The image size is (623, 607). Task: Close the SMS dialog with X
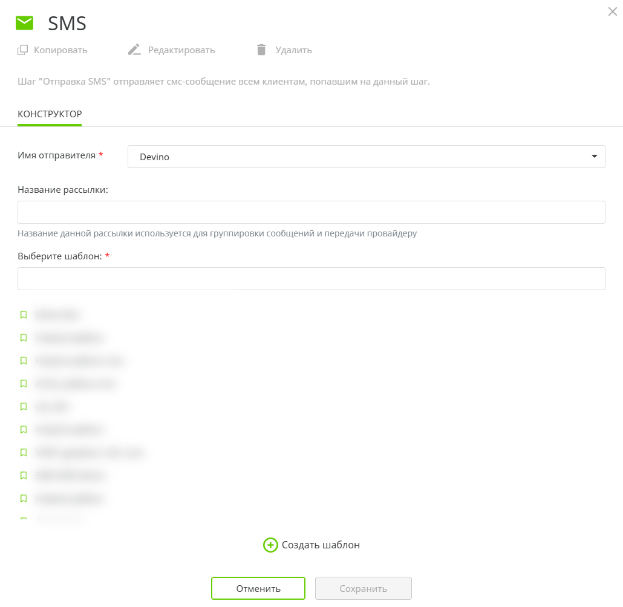click(612, 10)
